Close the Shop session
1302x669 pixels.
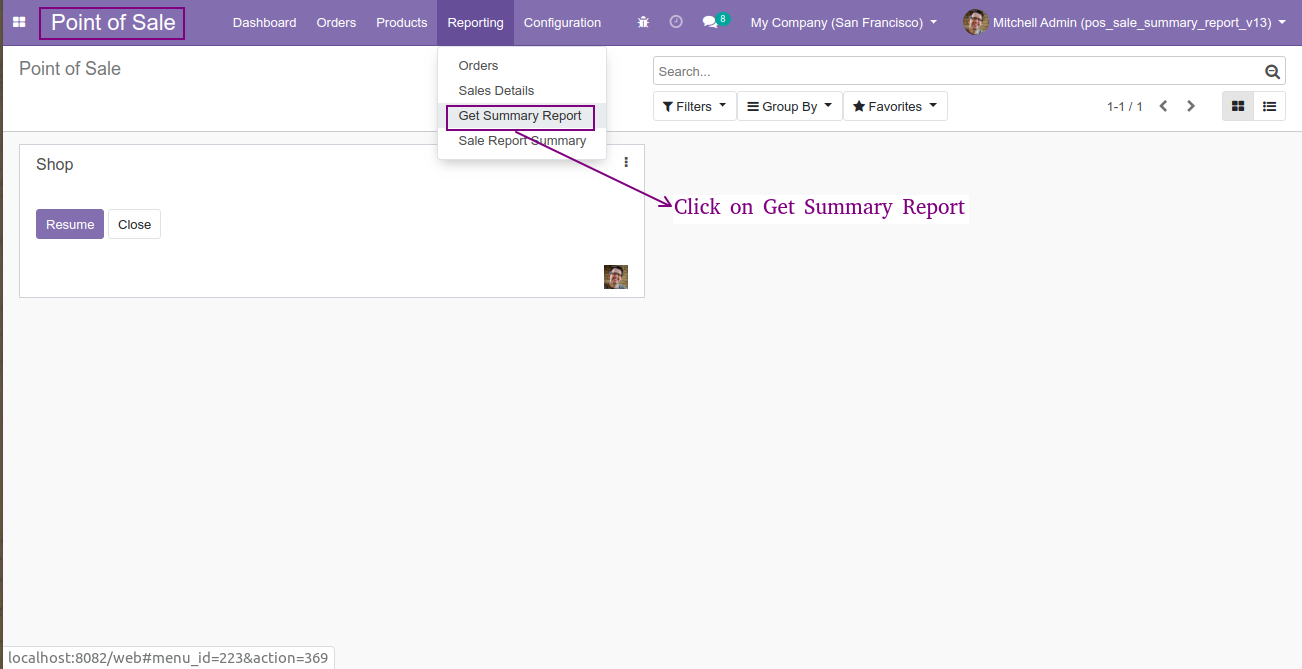pos(134,224)
